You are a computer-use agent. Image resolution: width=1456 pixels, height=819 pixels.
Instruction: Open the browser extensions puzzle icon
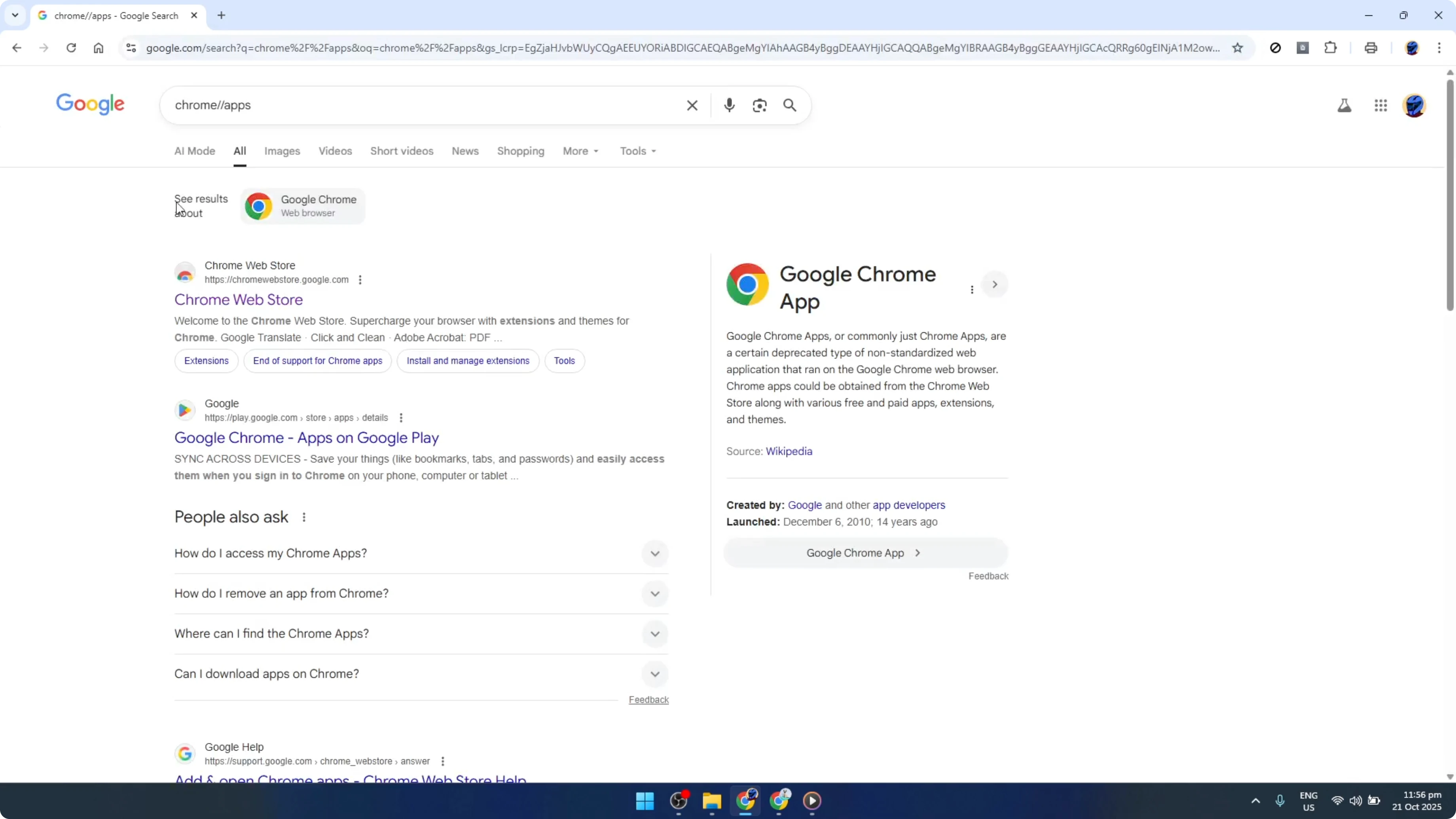1331,48
